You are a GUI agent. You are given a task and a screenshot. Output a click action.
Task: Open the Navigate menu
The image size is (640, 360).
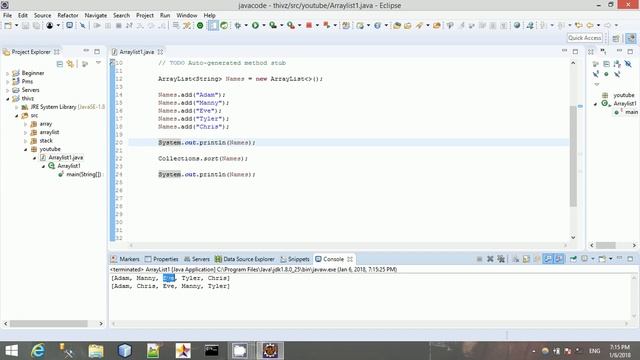click(96, 15)
